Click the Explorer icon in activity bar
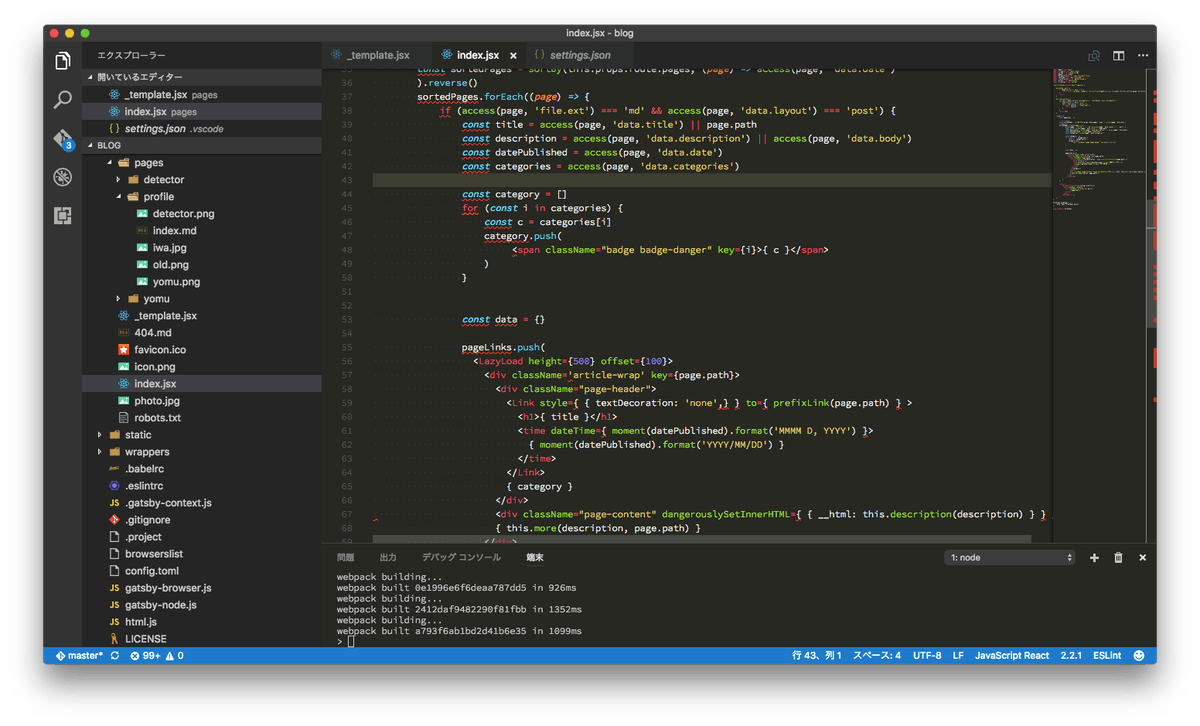The height and width of the screenshot is (726, 1200). pos(62,60)
